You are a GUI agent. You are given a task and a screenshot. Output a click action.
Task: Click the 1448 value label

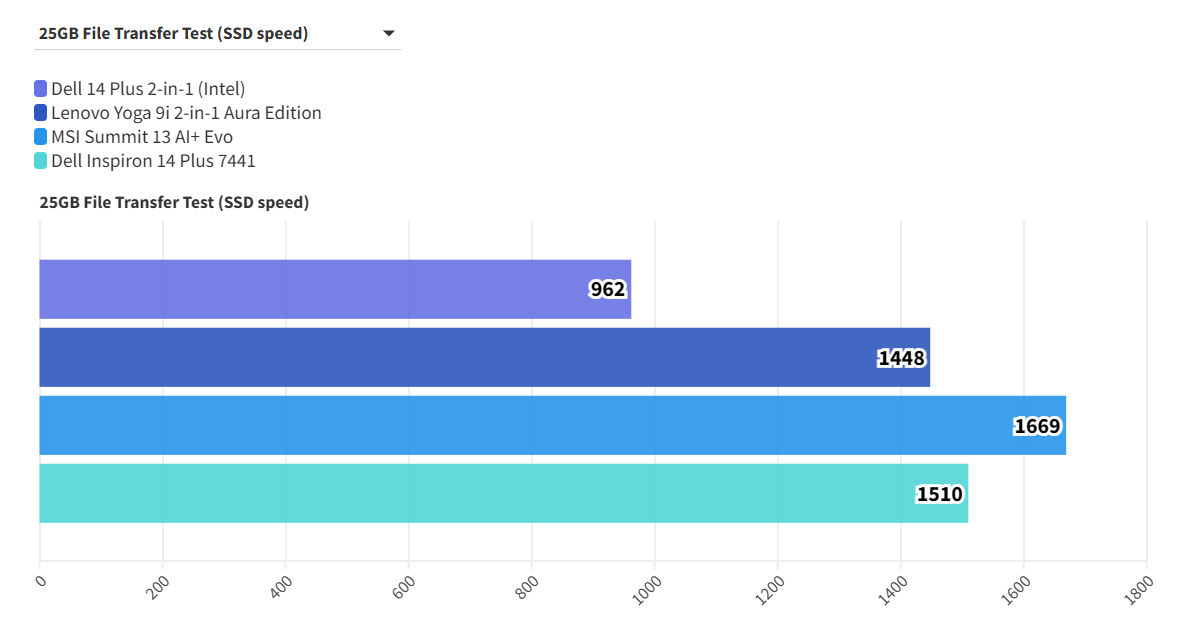click(901, 358)
